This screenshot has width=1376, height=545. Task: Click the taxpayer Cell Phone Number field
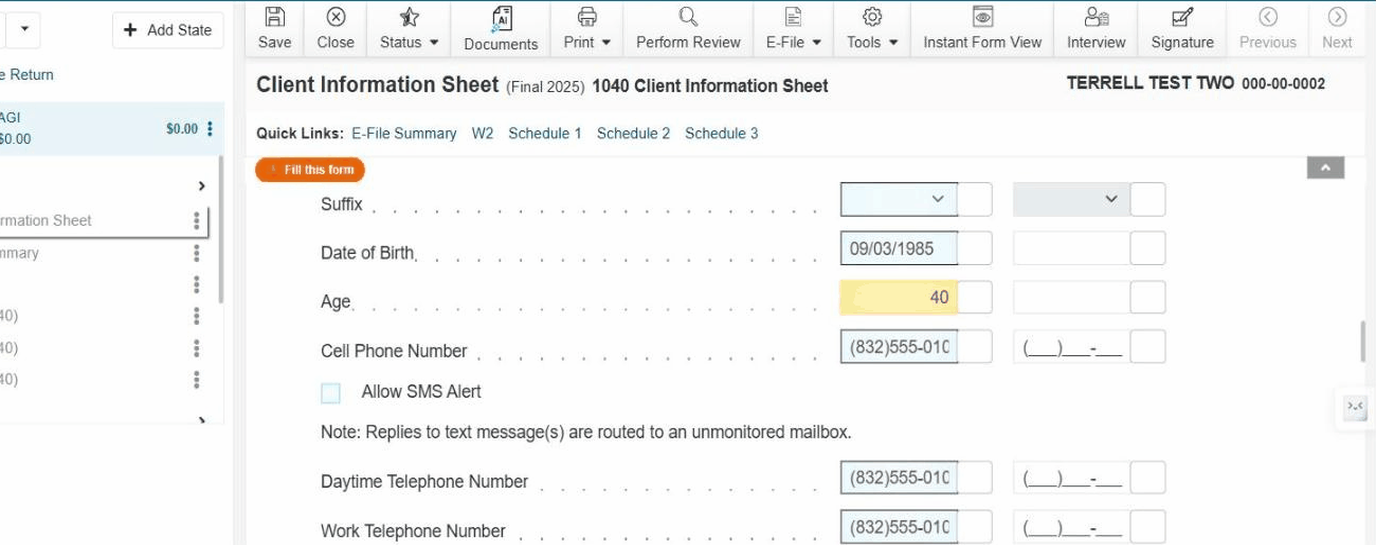(899, 346)
